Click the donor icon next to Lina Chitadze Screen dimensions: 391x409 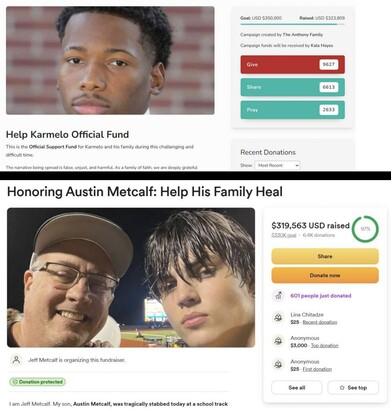278,318
